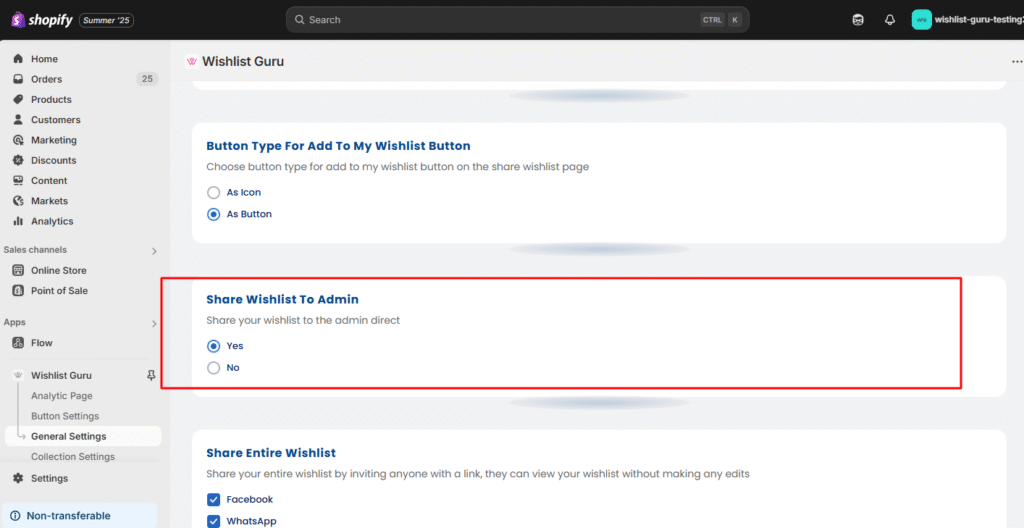Viewport: 1024px width, 528px height.
Task: Click the Apps heading
Action: (14, 322)
